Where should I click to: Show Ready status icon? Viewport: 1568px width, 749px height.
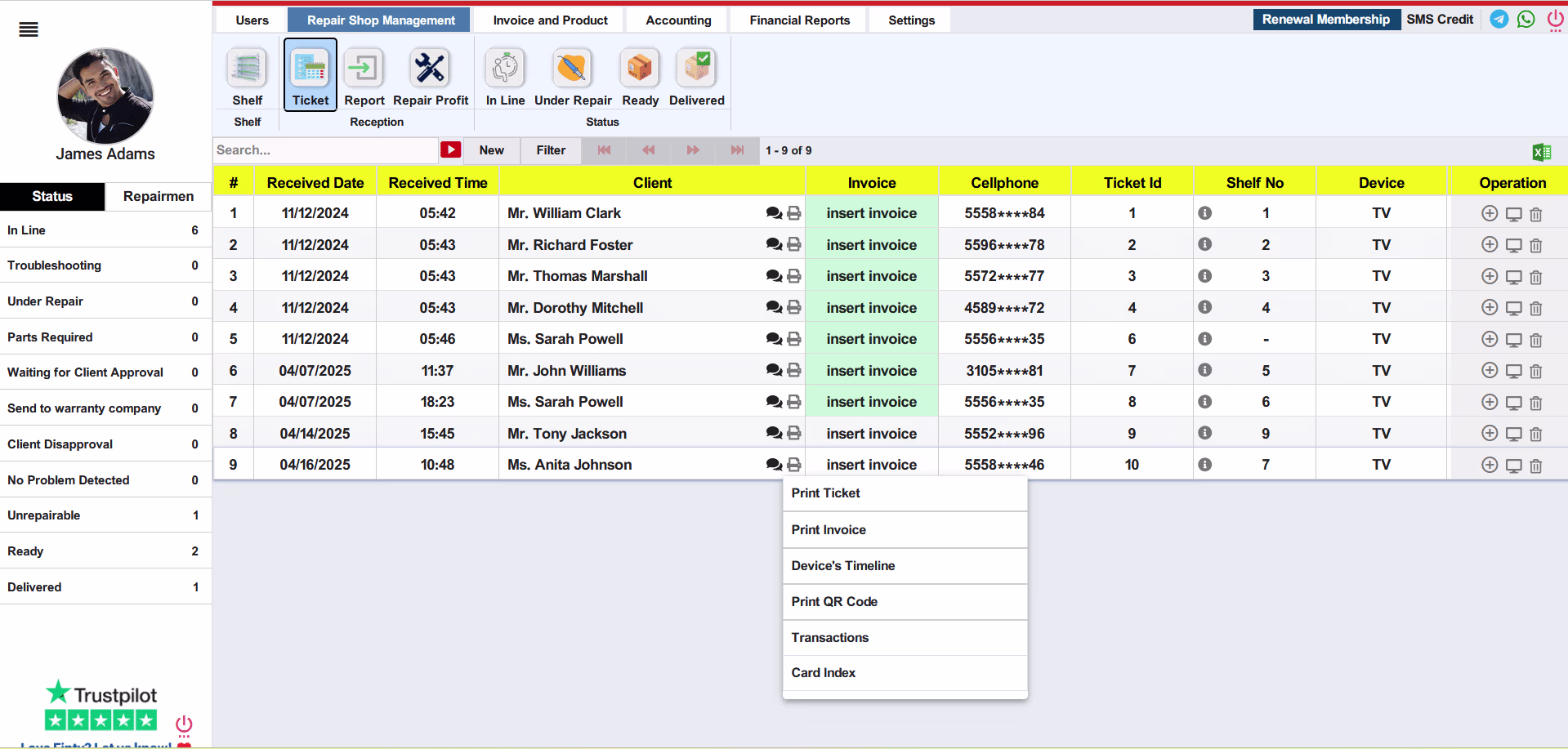640,68
